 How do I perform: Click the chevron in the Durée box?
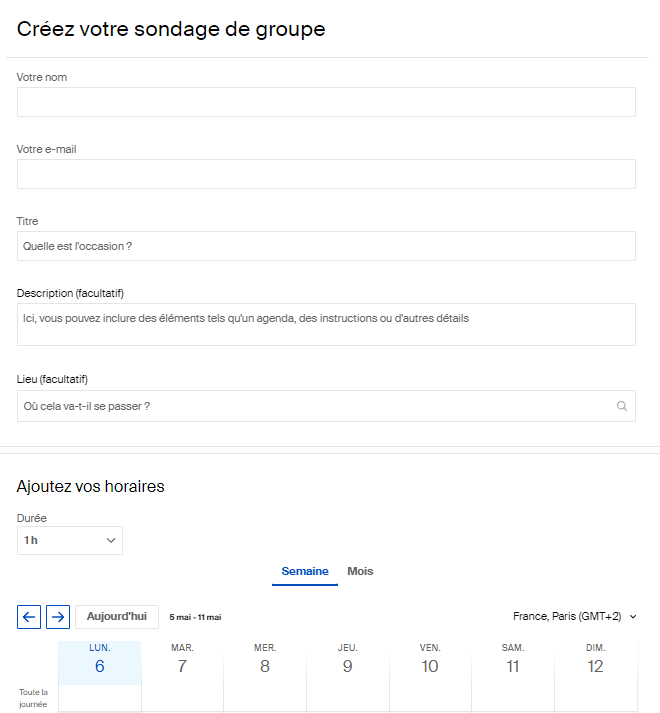[111, 540]
